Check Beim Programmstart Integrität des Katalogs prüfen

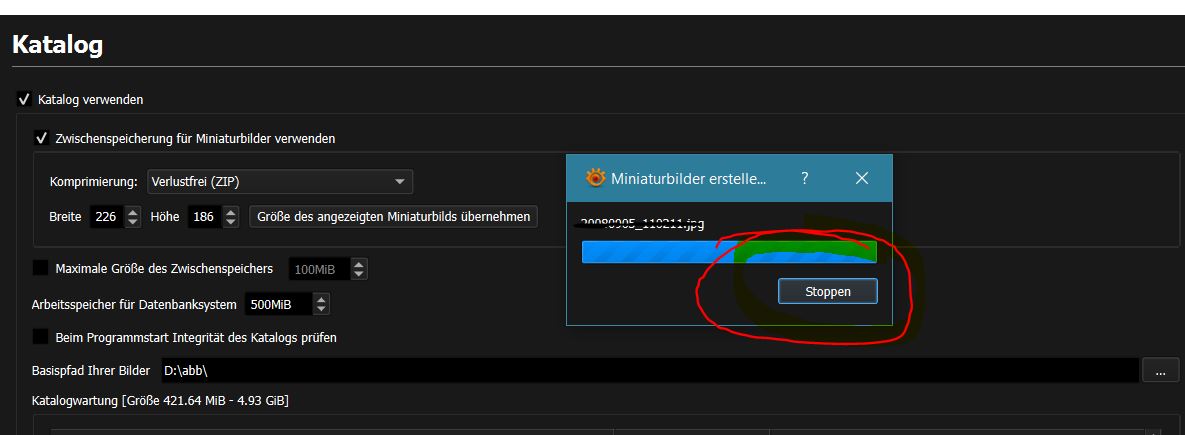(x=40, y=337)
